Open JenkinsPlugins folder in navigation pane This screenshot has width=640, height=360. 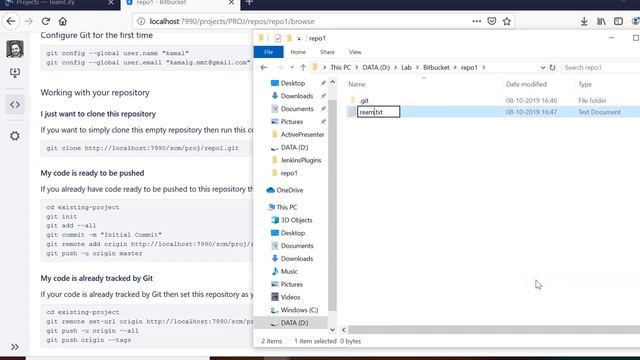tap(301, 160)
